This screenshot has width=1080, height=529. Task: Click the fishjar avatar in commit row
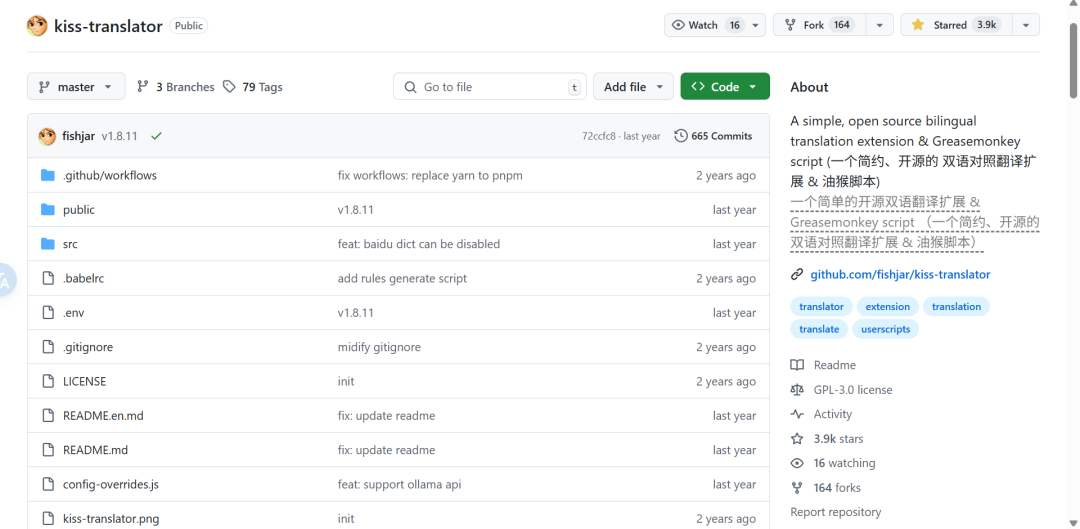[x=47, y=136]
